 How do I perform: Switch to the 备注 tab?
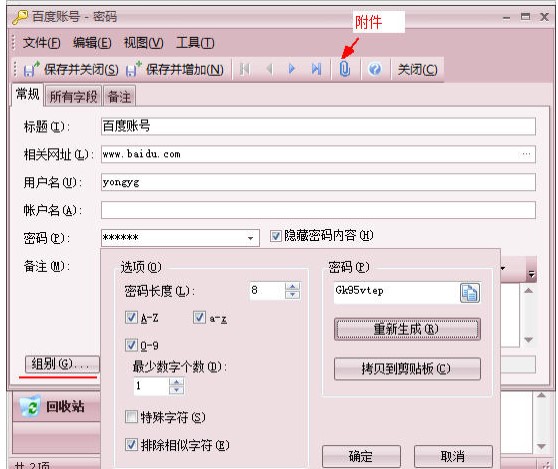pos(119,96)
